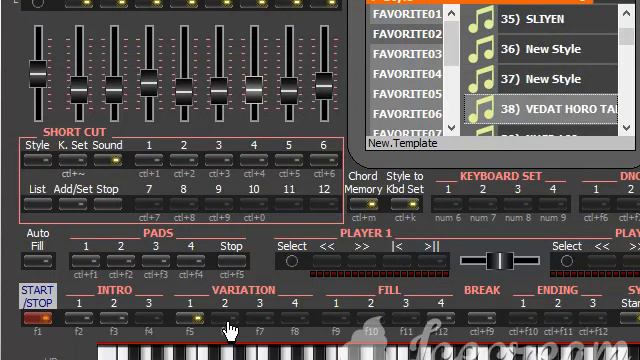Toggle Chord Memory button (ctl+m)
The width and height of the screenshot is (640, 360).
pos(363,204)
